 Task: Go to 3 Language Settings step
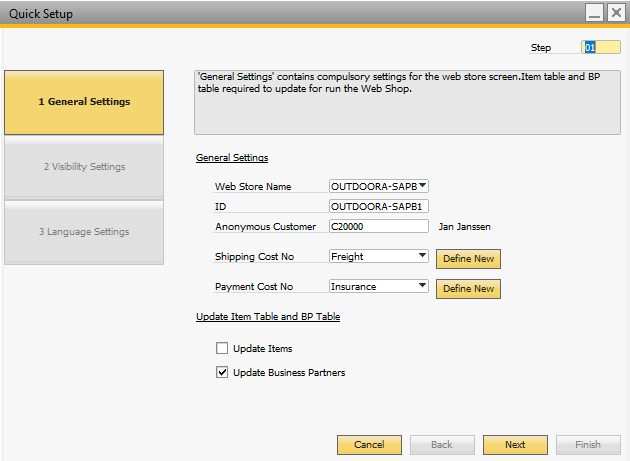point(84,232)
